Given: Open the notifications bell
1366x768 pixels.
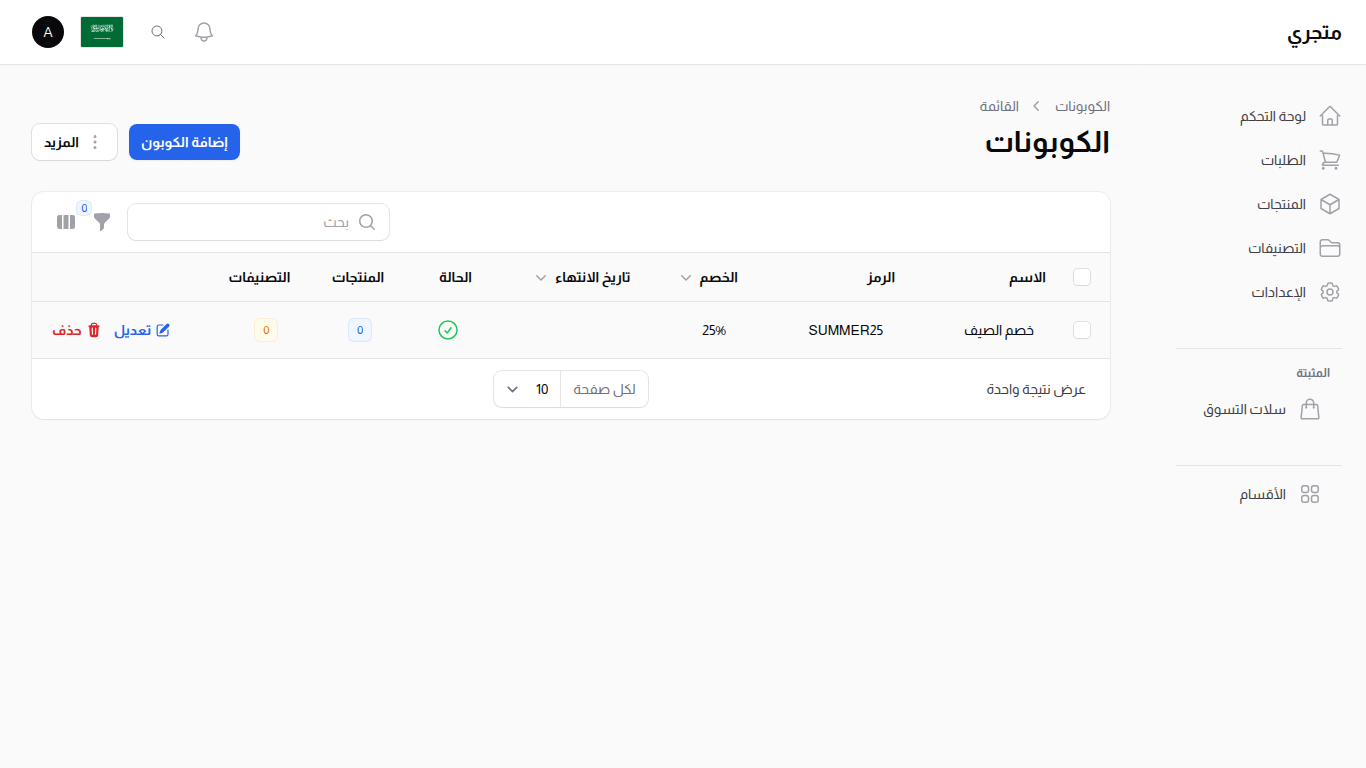Looking at the screenshot, I should pyautogui.click(x=203, y=31).
